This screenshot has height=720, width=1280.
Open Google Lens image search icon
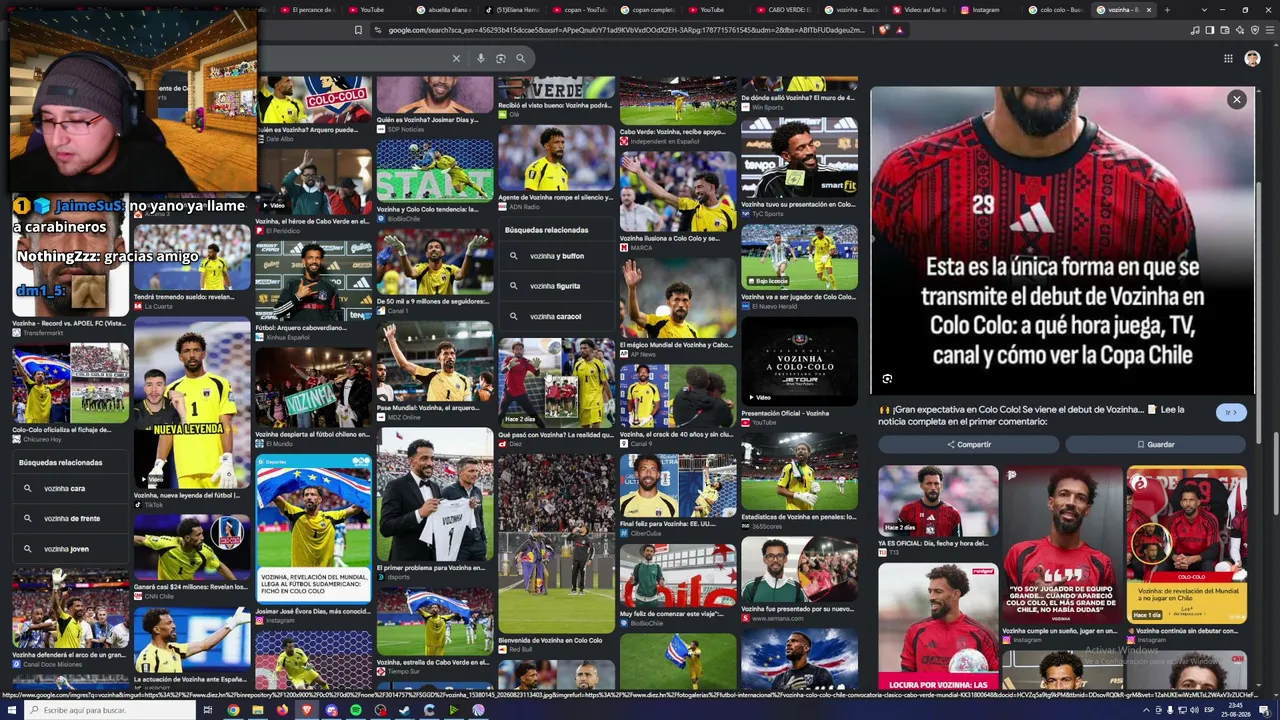pos(501,58)
